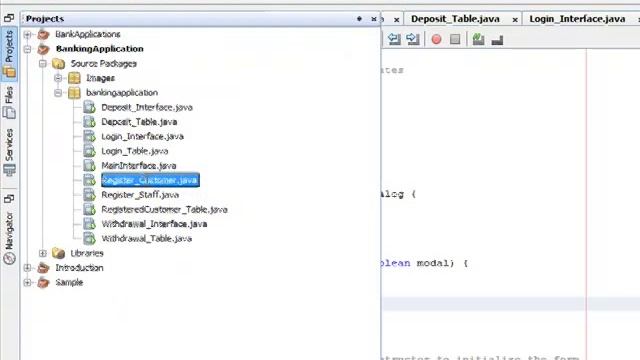Screen dimensions: 640x360
Task: Select Login_Interface.java in the tree
Action: [142, 136]
